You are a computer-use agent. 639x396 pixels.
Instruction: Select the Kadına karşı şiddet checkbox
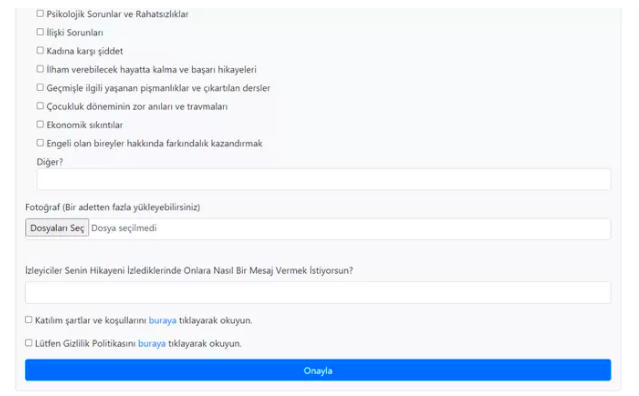[x=40, y=51]
